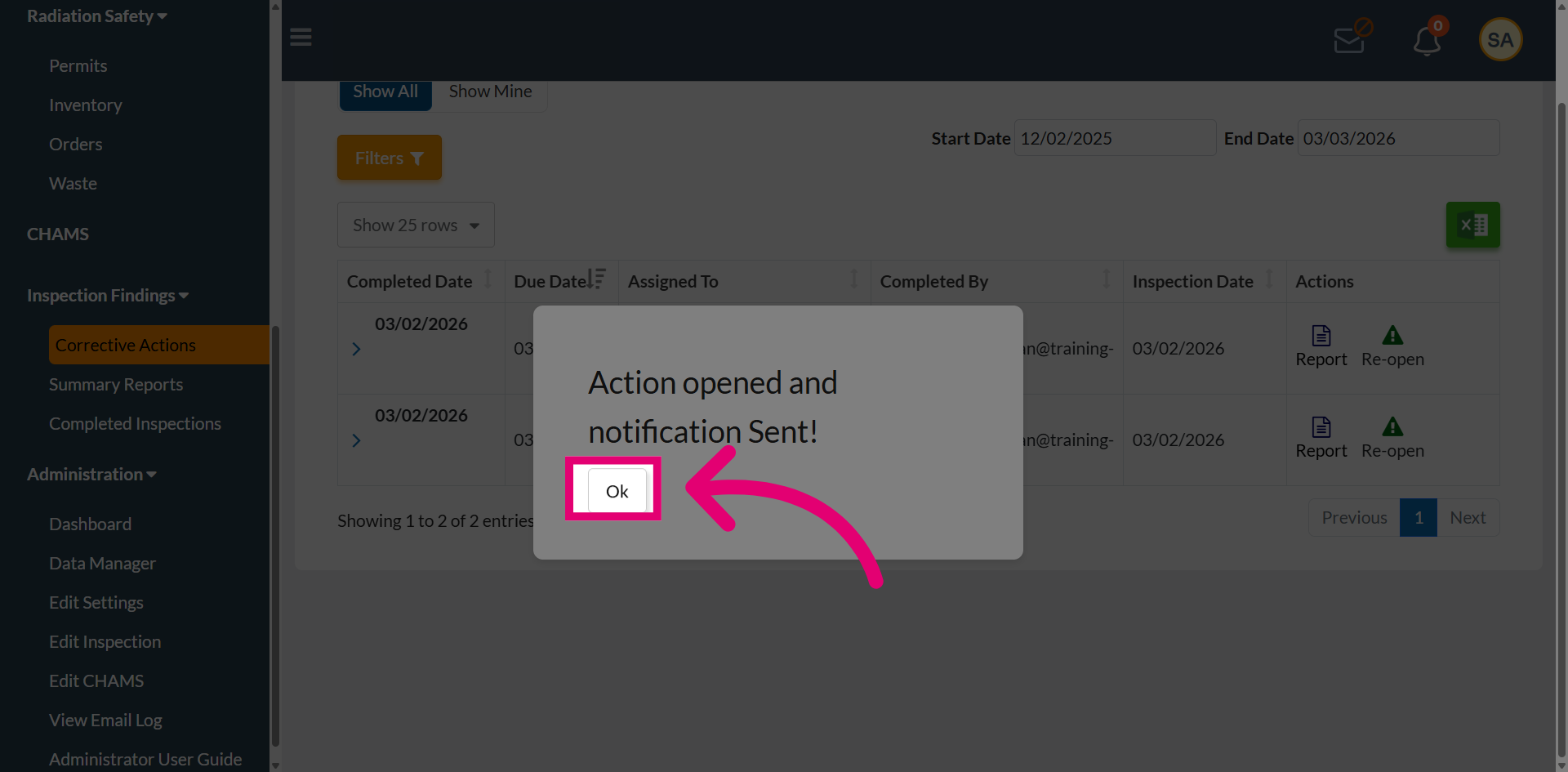1568x772 pixels.
Task: Open Inventory in sidebar
Action: pos(86,105)
